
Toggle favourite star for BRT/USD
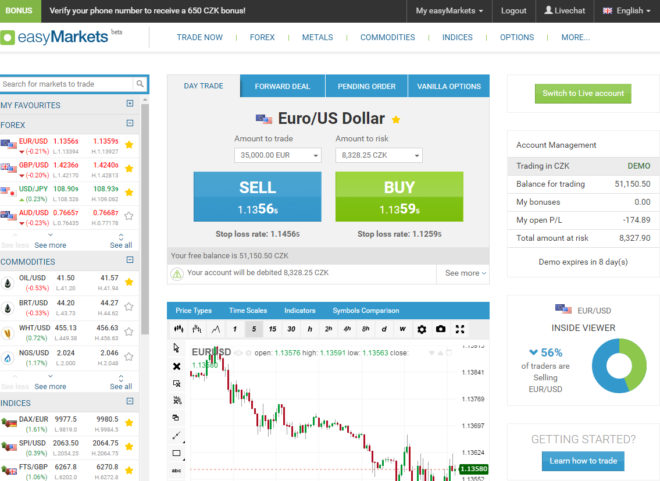(129, 307)
